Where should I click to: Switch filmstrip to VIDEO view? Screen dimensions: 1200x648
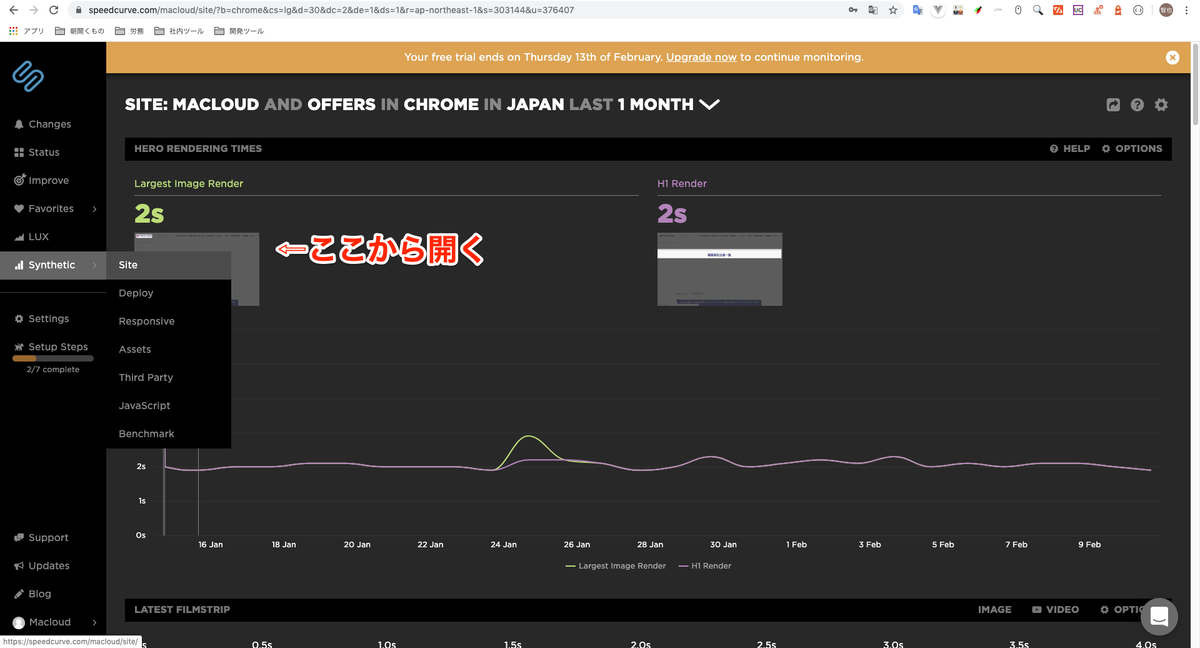pyautogui.click(x=1055, y=609)
